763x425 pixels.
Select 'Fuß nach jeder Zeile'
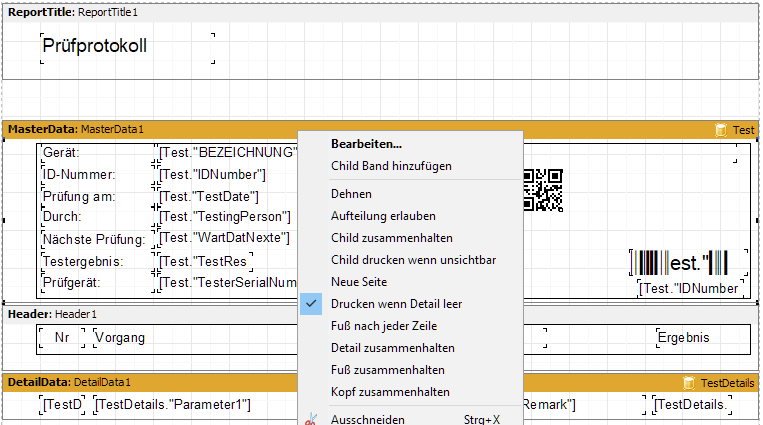(x=384, y=326)
